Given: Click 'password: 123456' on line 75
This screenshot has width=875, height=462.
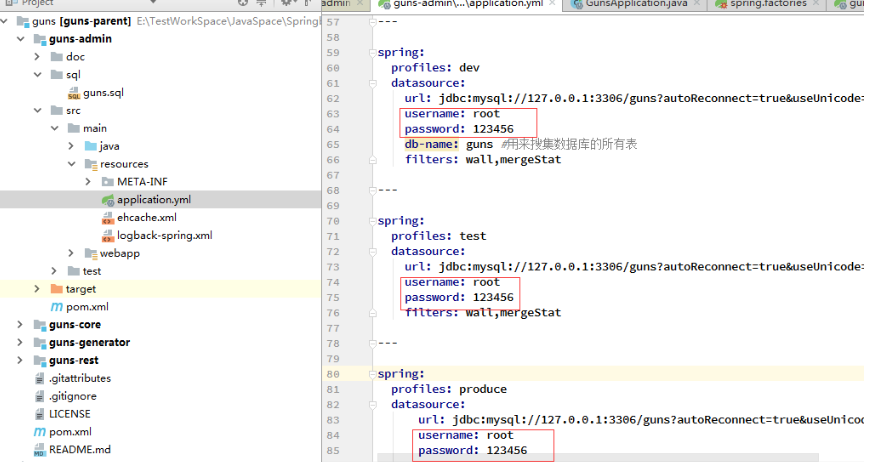Looking at the screenshot, I should coord(459,297).
